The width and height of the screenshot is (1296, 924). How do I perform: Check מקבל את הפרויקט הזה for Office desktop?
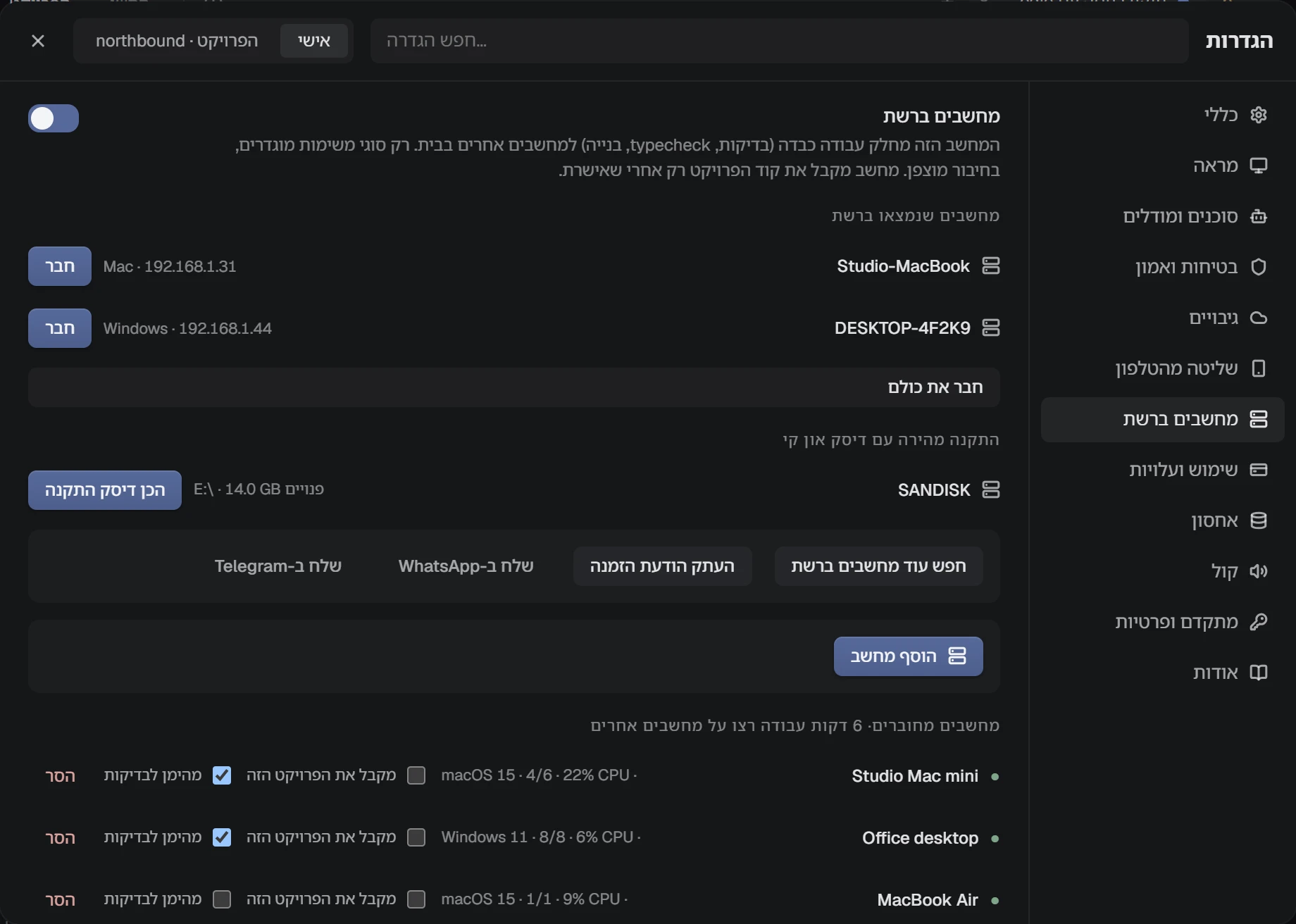pyautogui.click(x=416, y=837)
